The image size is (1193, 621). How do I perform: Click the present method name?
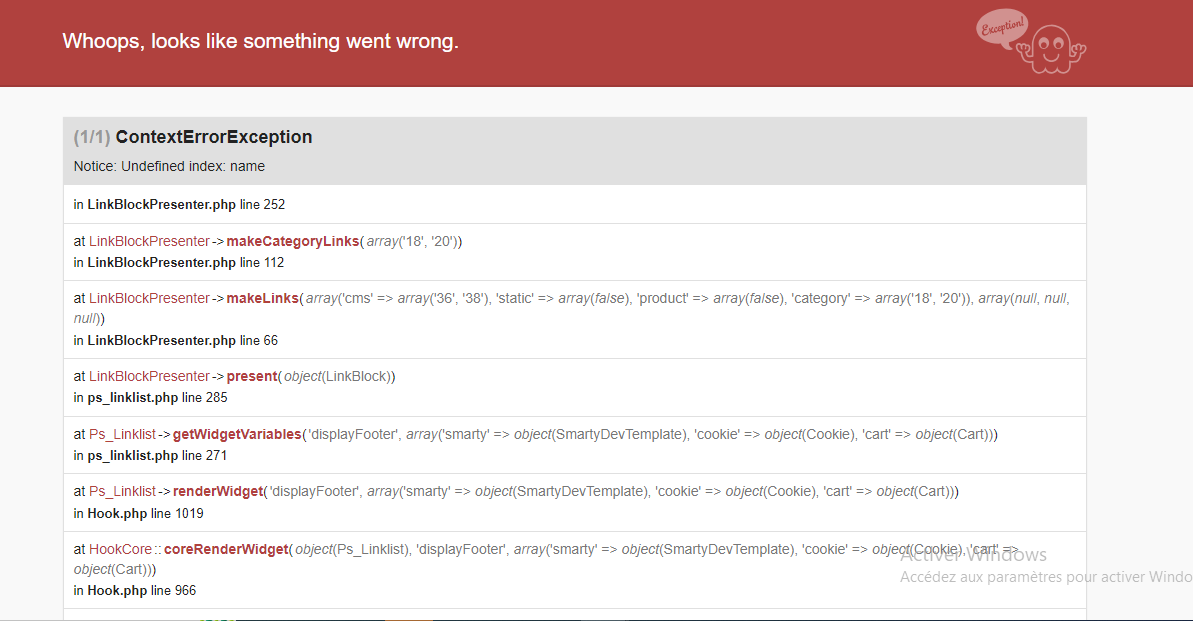click(252, 376)
